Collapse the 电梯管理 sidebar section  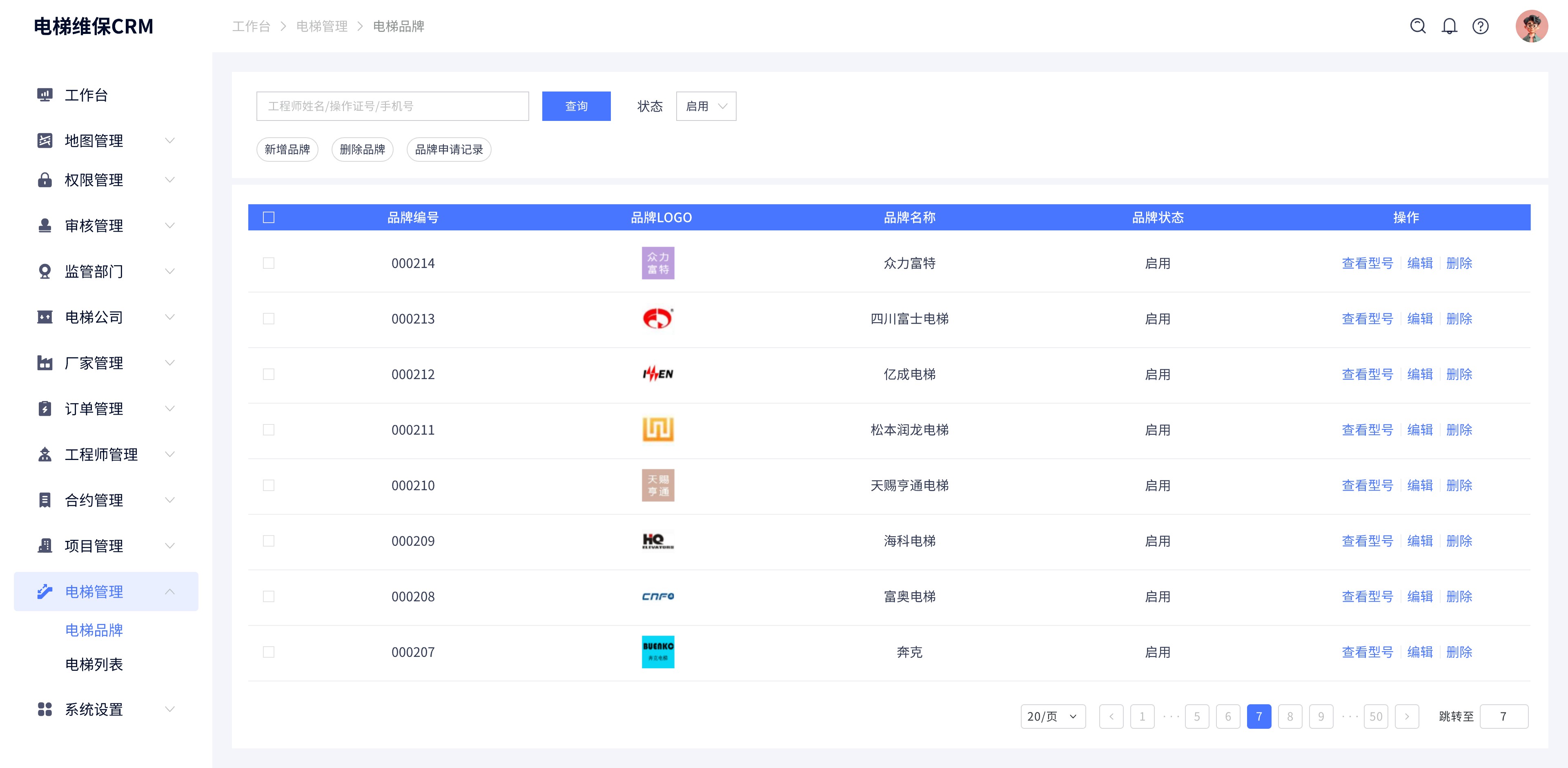(x=170, y=591)
